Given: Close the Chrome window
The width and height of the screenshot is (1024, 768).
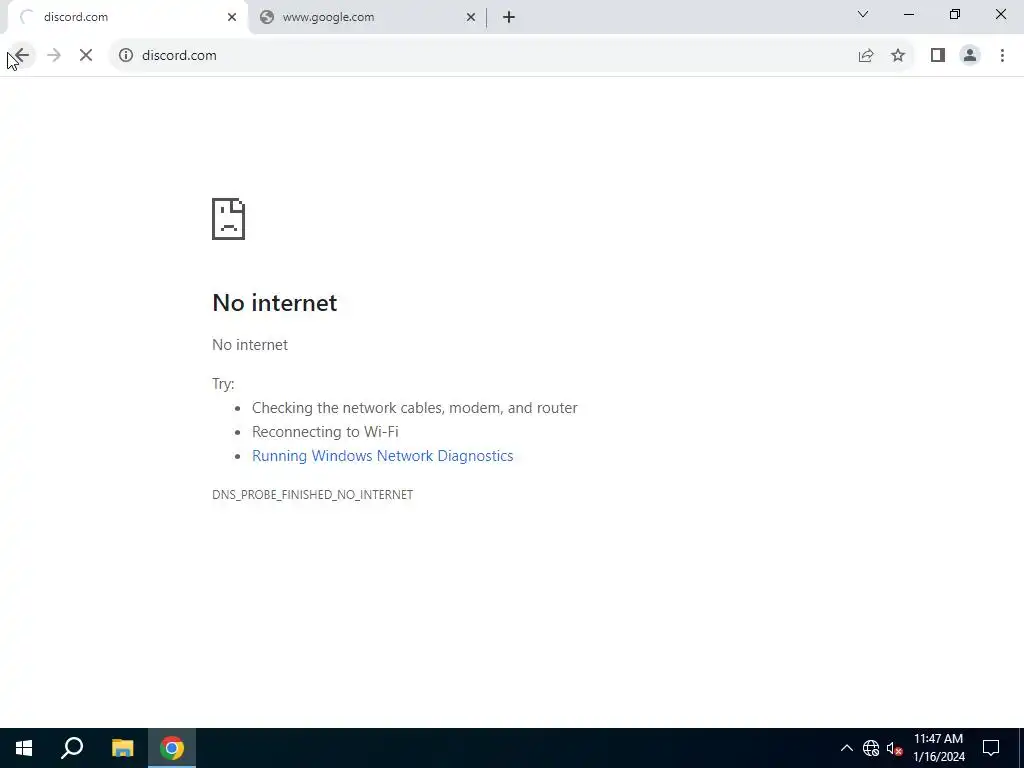Looking at the screenshot, I should [x=1000, y=14].
